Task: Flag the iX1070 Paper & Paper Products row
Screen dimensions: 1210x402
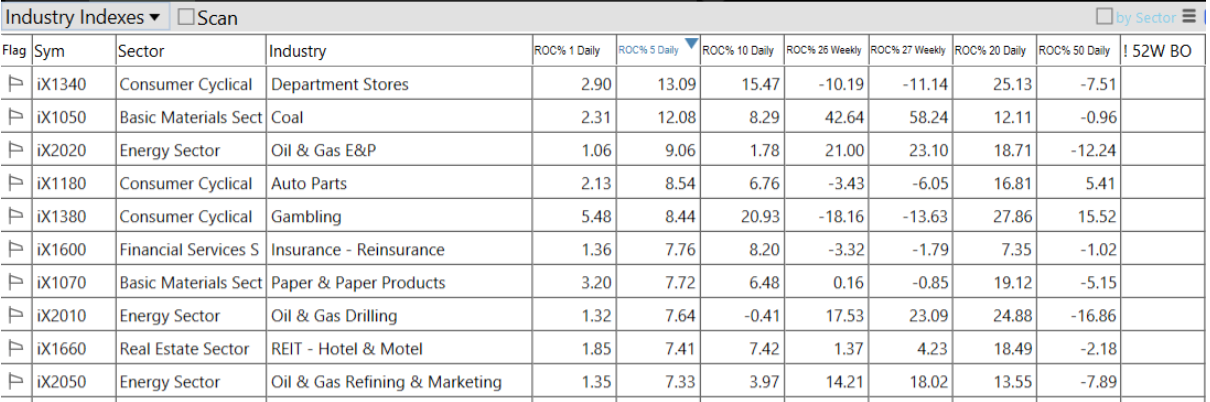Action: [15, 283]
